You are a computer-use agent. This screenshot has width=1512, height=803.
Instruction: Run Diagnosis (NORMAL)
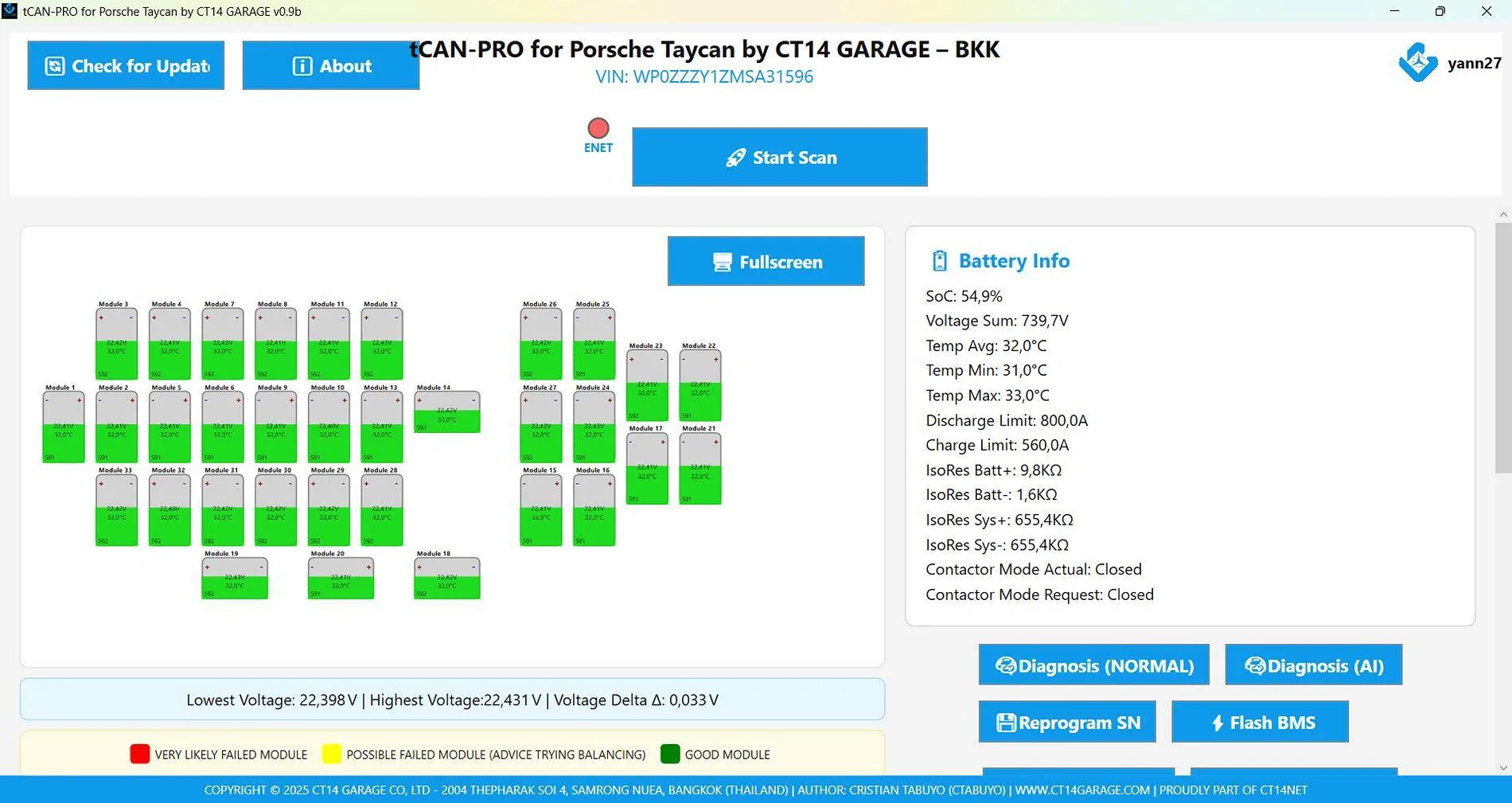click(1094, 665)
